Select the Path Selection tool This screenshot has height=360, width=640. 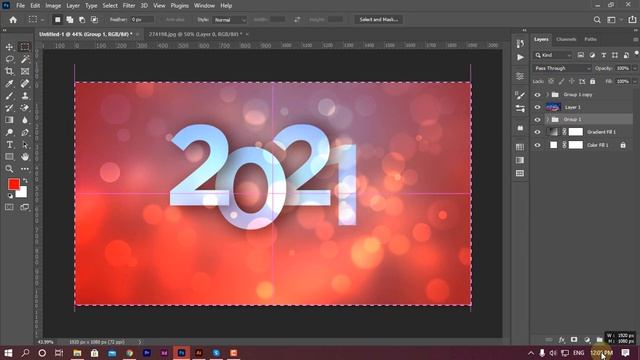[24, 144]
